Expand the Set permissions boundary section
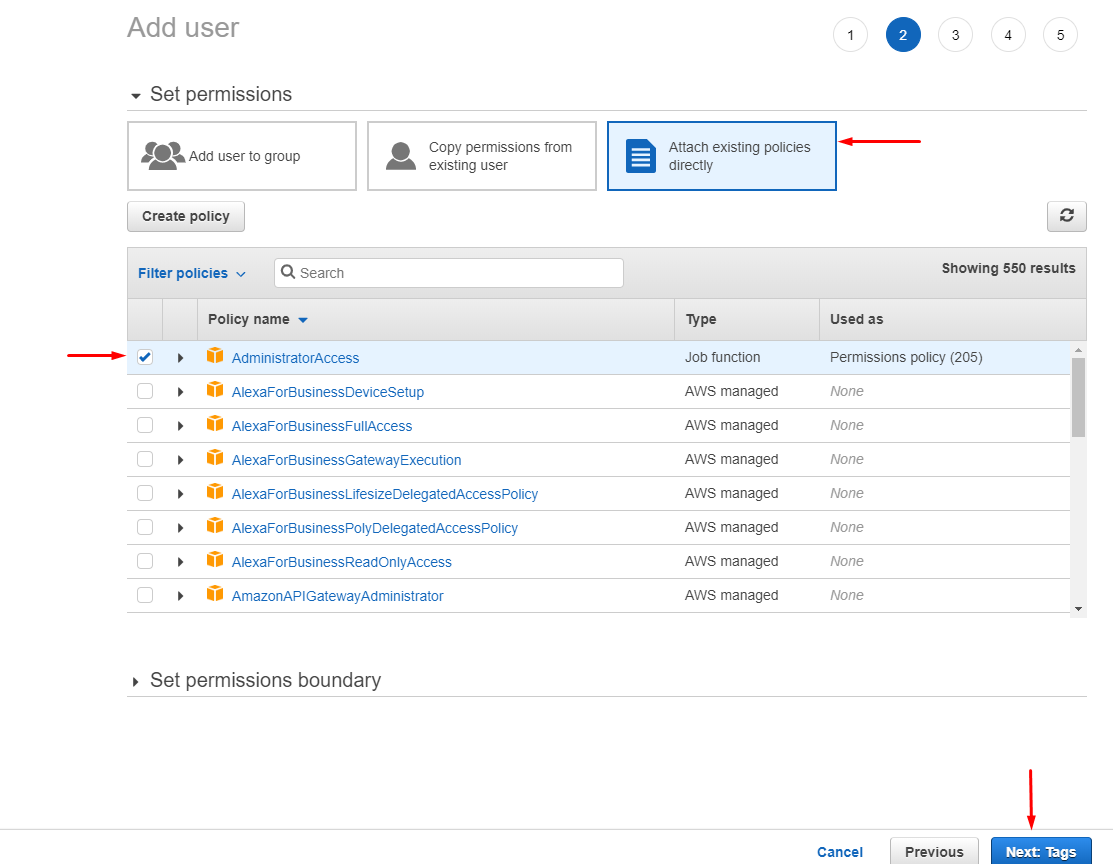The height and width of the screenshot is (864, 1113). point(135,680)
